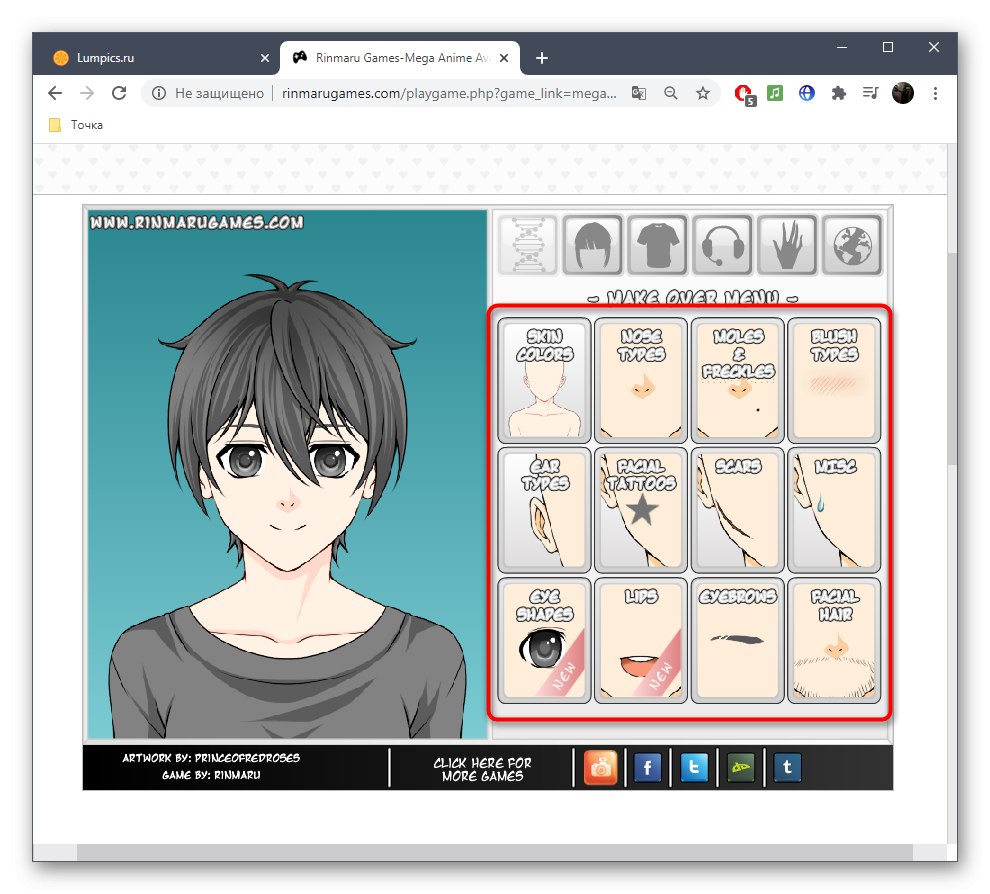Switch to Rinmaru Games-Mega Anime tab
This screenshot has width=990, height=894.
(x=402, y=57)
